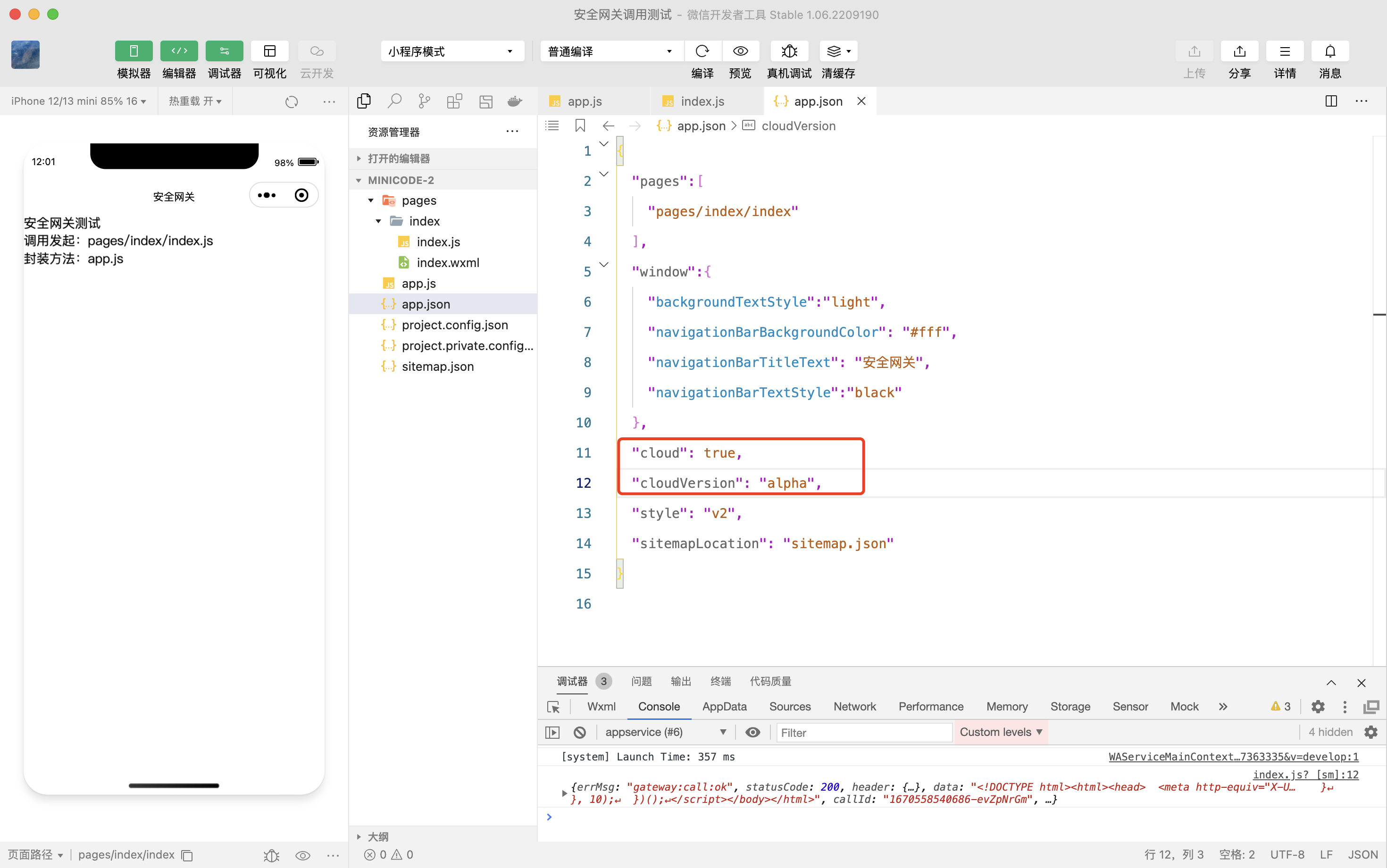1387x868 pixels.
Task: Open the index.js? [sm]:12 source link
Action: click(1305, 775)
